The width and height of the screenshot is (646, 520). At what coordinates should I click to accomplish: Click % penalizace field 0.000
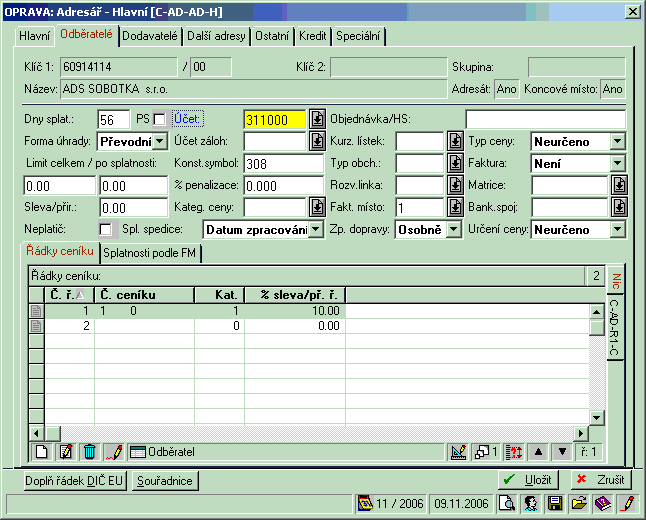pyautogui.click(x=283, y=186)
